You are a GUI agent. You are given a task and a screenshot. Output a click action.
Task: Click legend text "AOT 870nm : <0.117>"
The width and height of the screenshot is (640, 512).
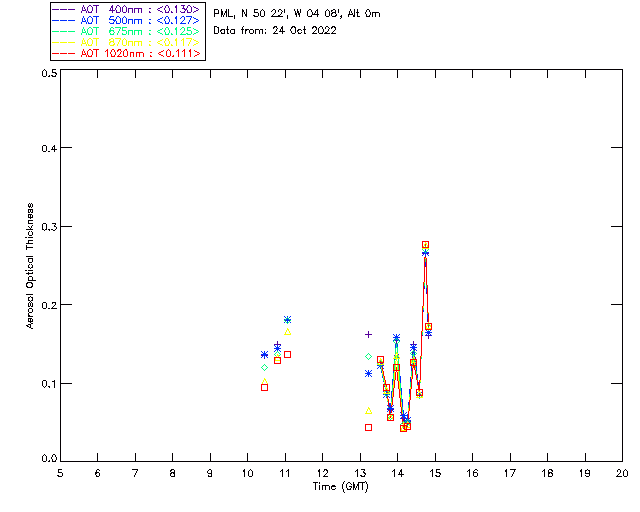click(x=140, y=42)
